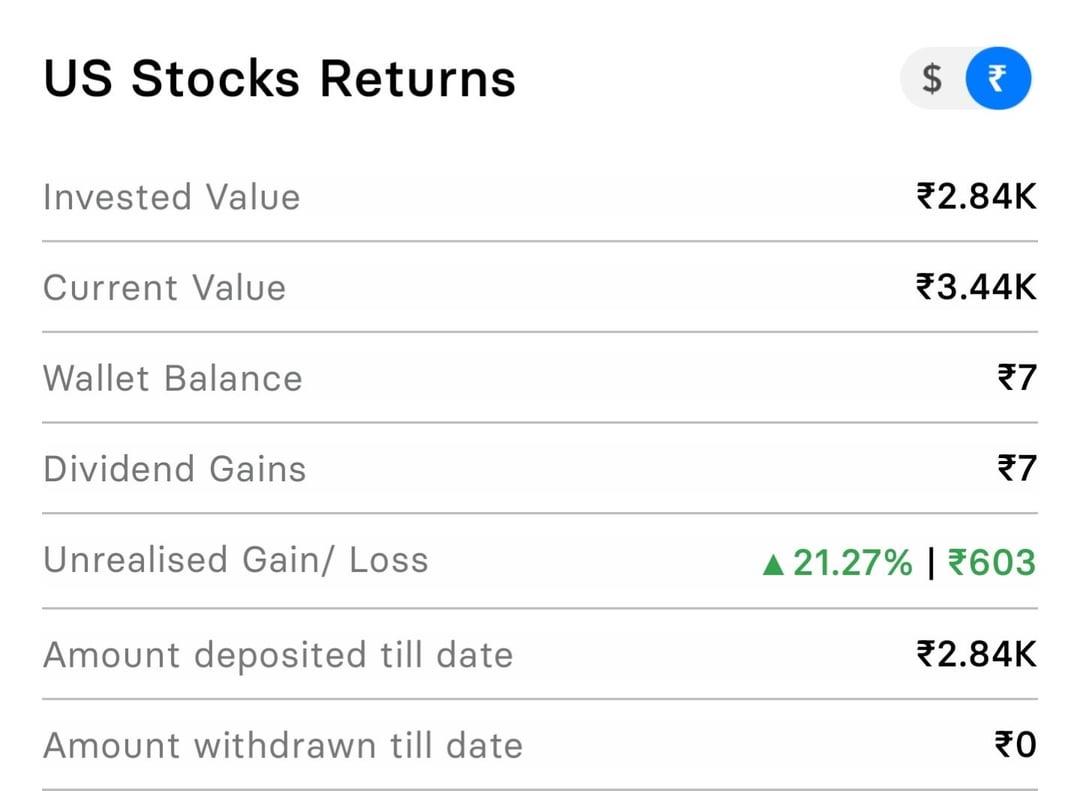Select the rupee currency option
The height and width of the screenshot is (791, 1080).
pos(998,78)
